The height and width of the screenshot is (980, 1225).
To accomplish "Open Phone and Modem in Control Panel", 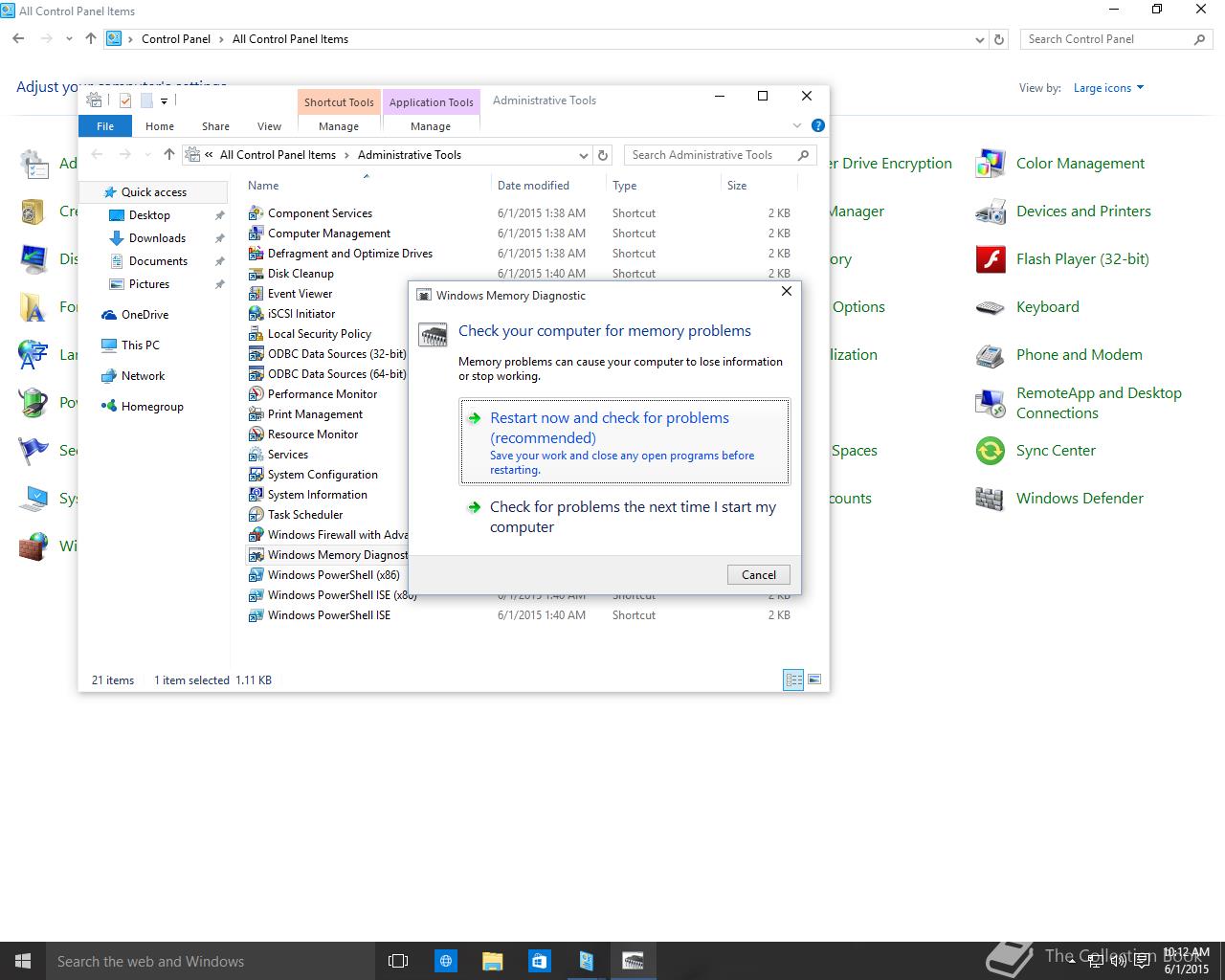I will pos(1058,355).
